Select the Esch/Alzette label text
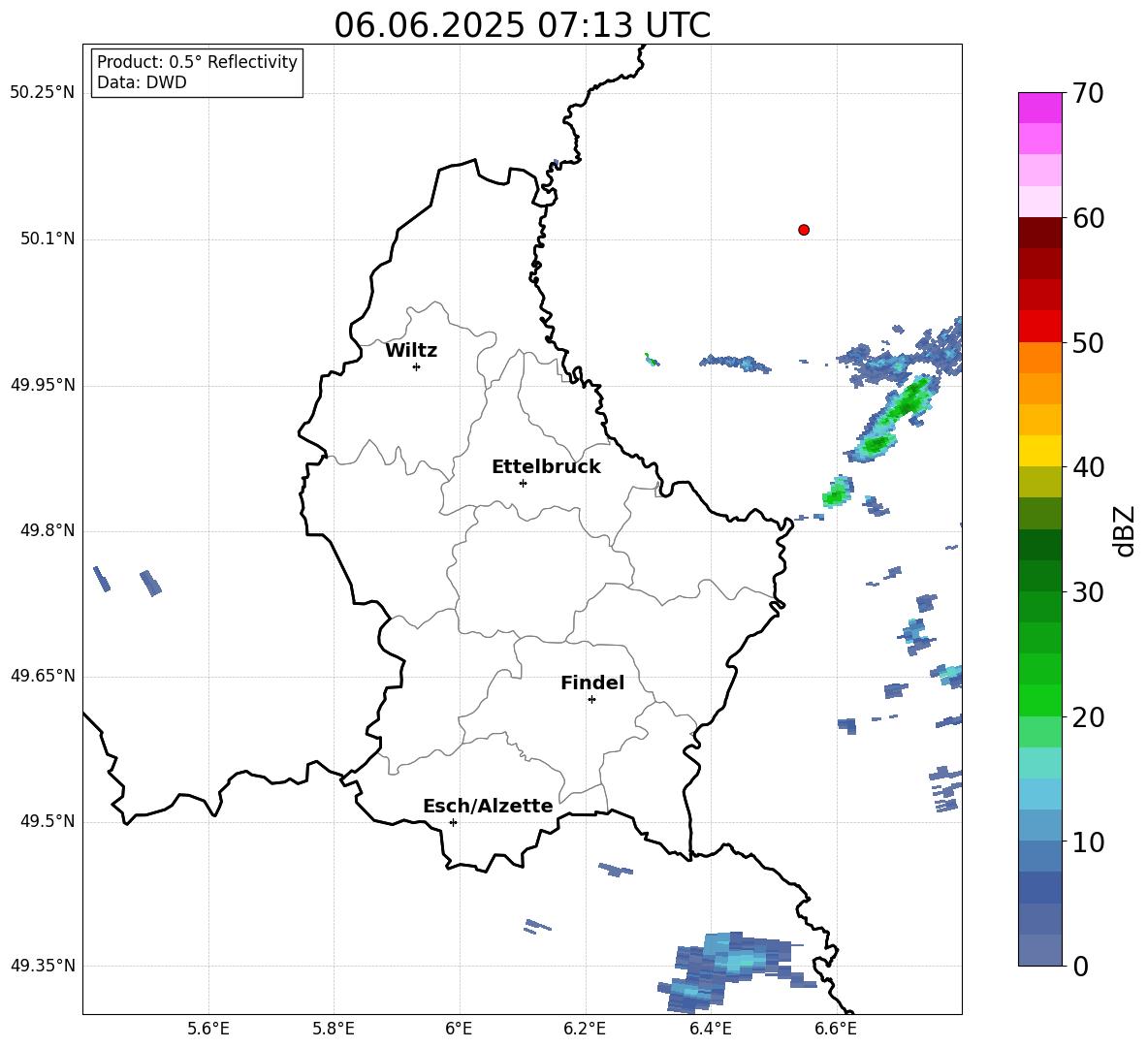 pyautogui.click(x=488, y=806)
